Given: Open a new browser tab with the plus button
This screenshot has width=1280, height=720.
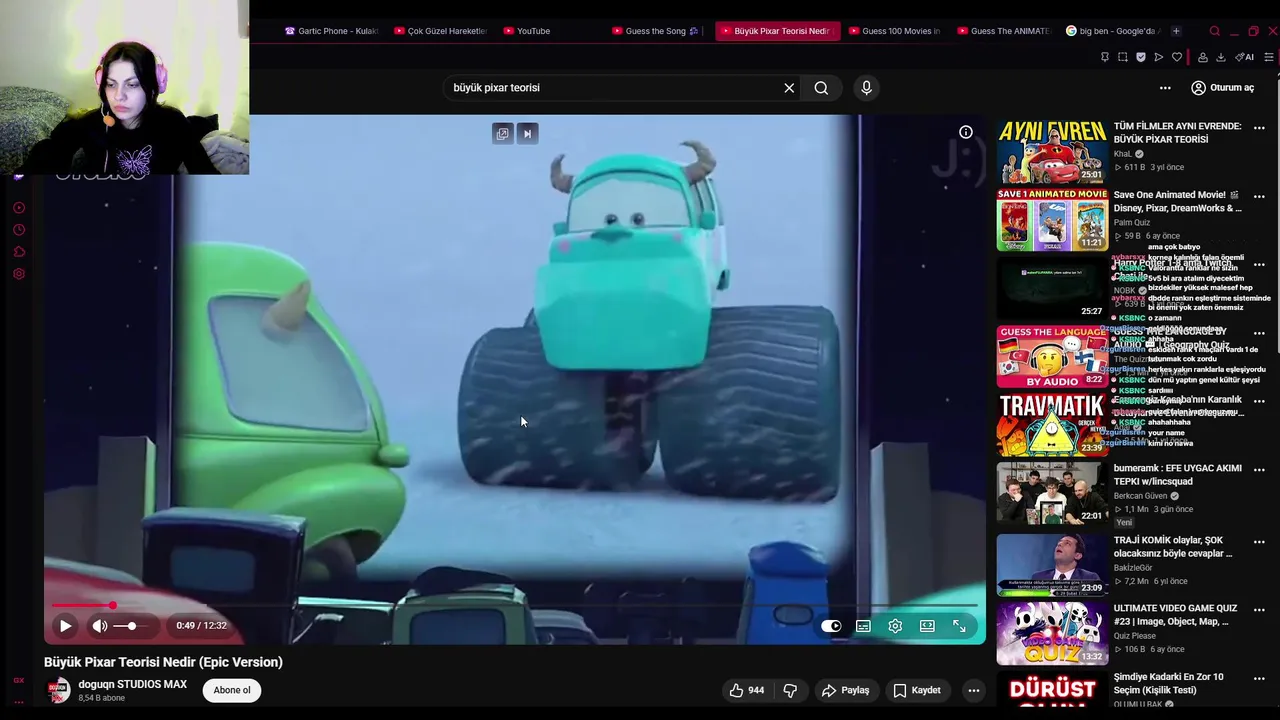Looking at the screenshot, I should (1176, 31).
